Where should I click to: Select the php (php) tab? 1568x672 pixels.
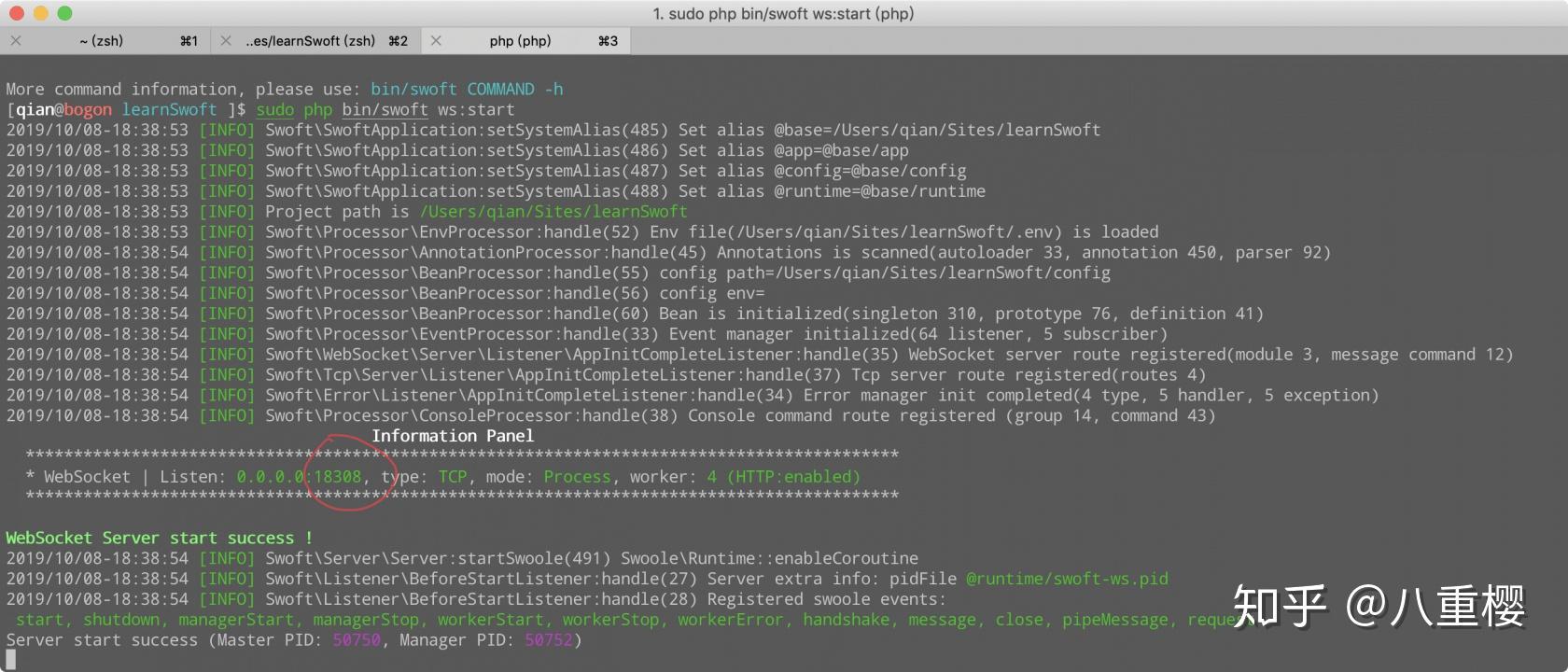tap(520, 41)
